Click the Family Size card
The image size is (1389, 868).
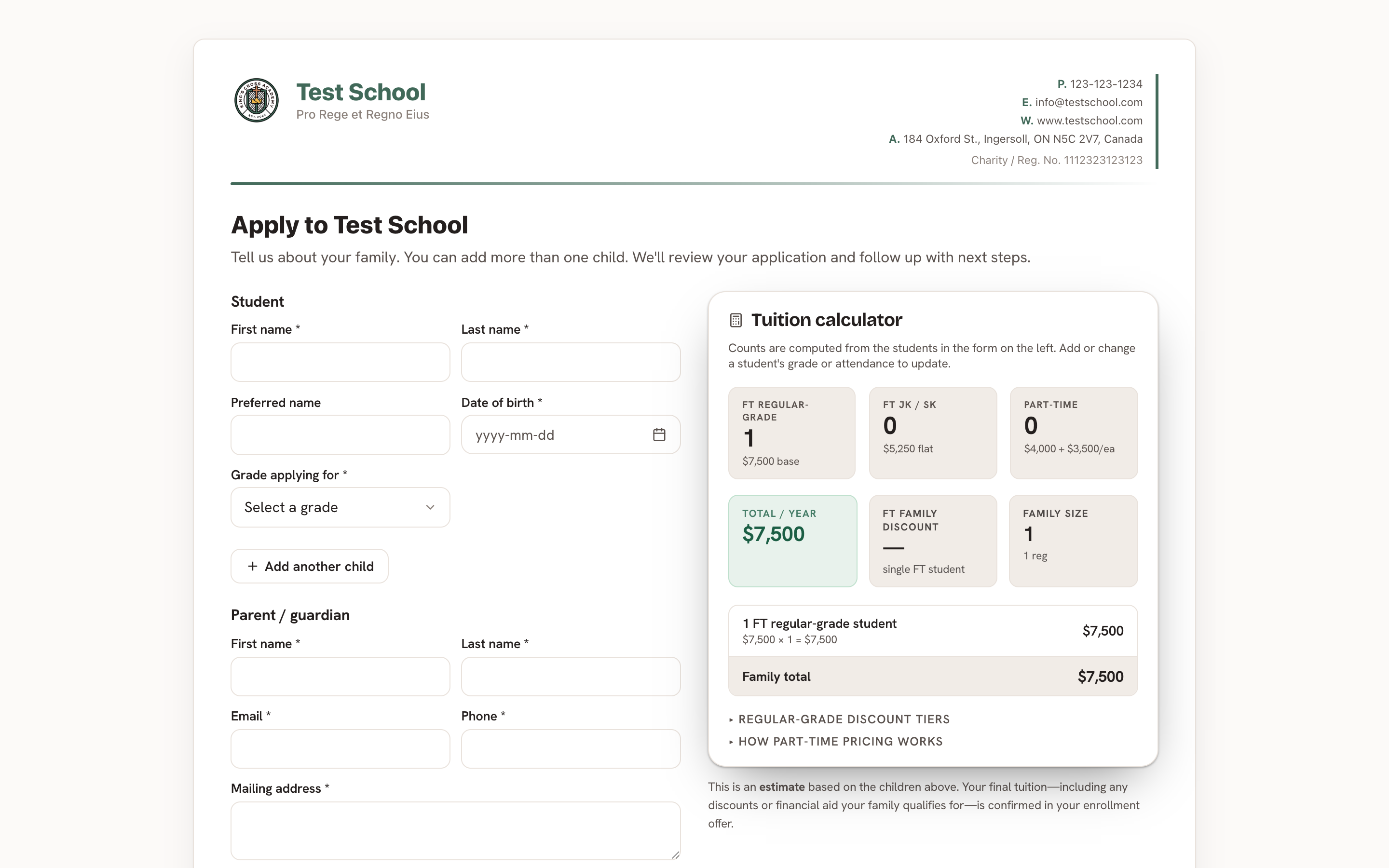click(1073, 541)
